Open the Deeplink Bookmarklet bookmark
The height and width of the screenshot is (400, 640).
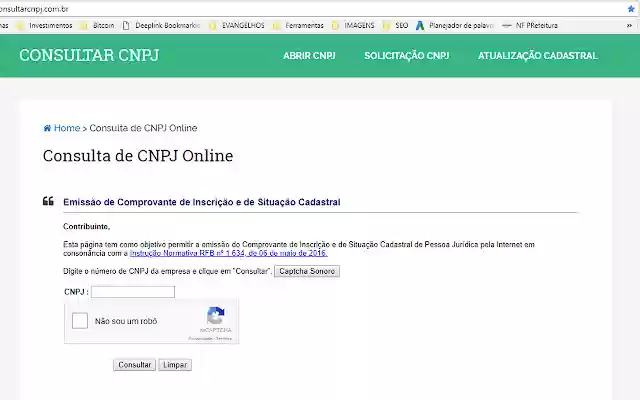[161, 25]
